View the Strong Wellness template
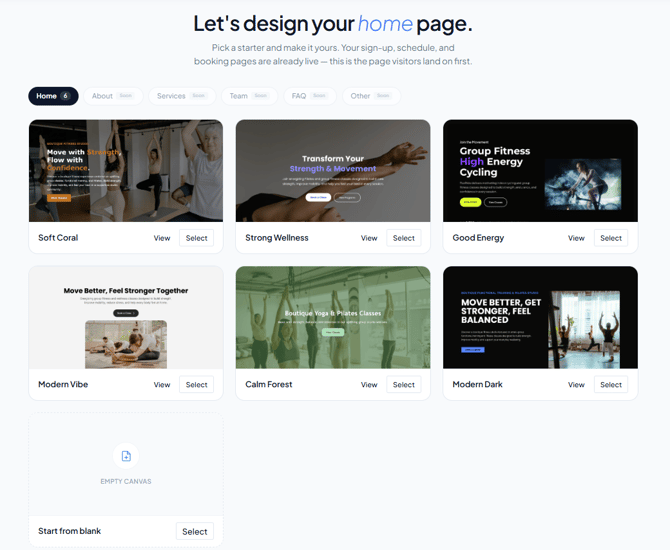The width and height of the screenshot is (670, 550). click(369, 238)
